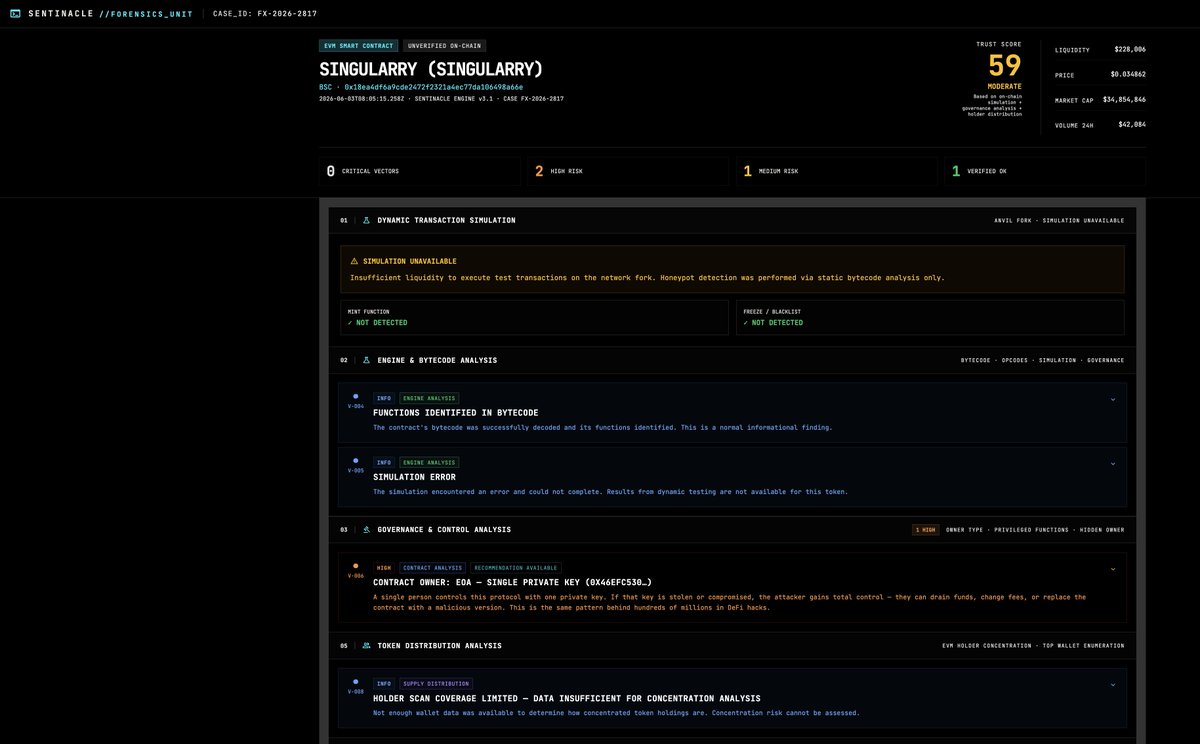1200x744 pixels.
Task: Click the 1 HIGH badge in Governance header
Action: 925,530
